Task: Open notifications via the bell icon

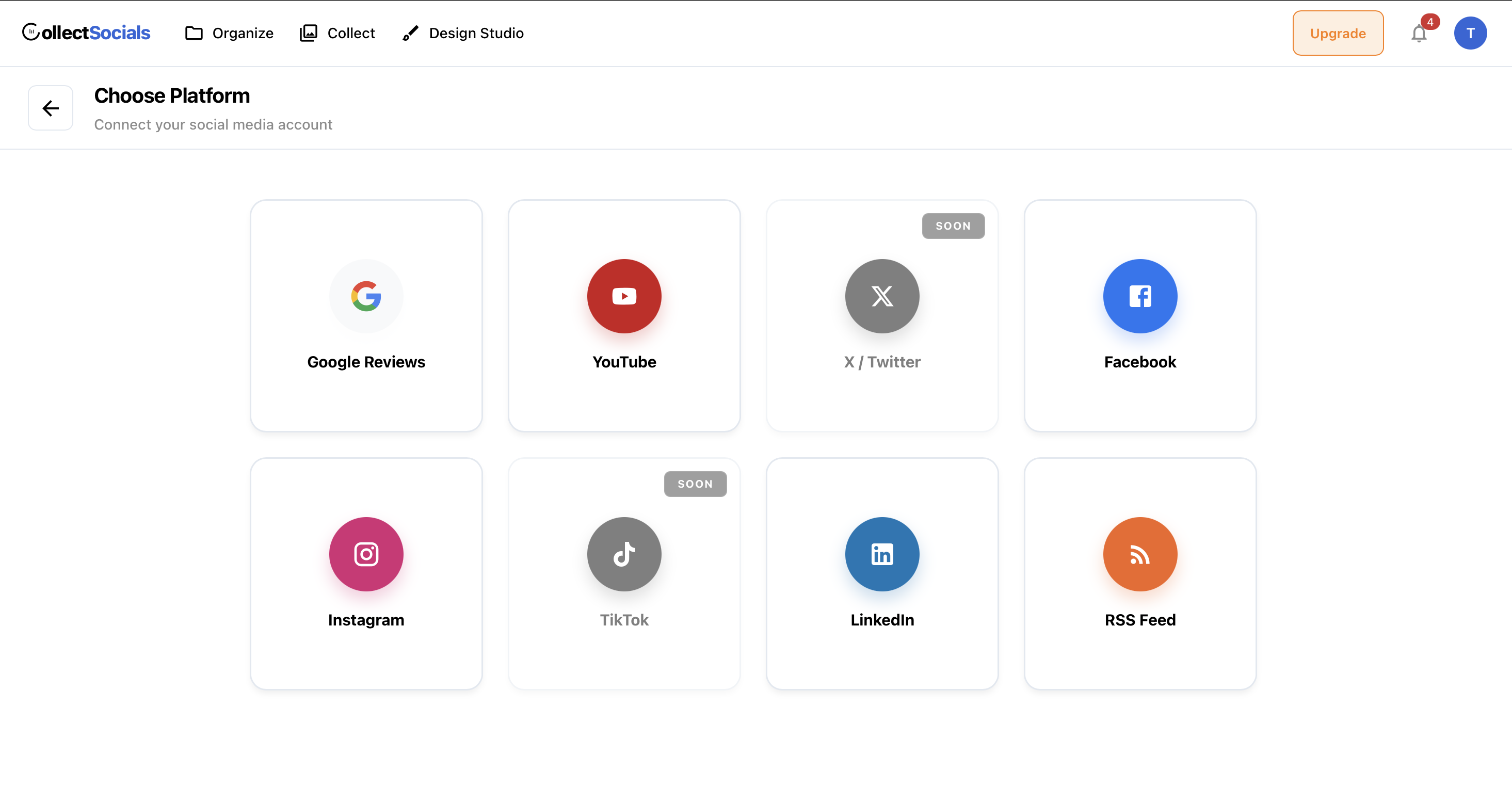Action: [x=1419, y=34]
